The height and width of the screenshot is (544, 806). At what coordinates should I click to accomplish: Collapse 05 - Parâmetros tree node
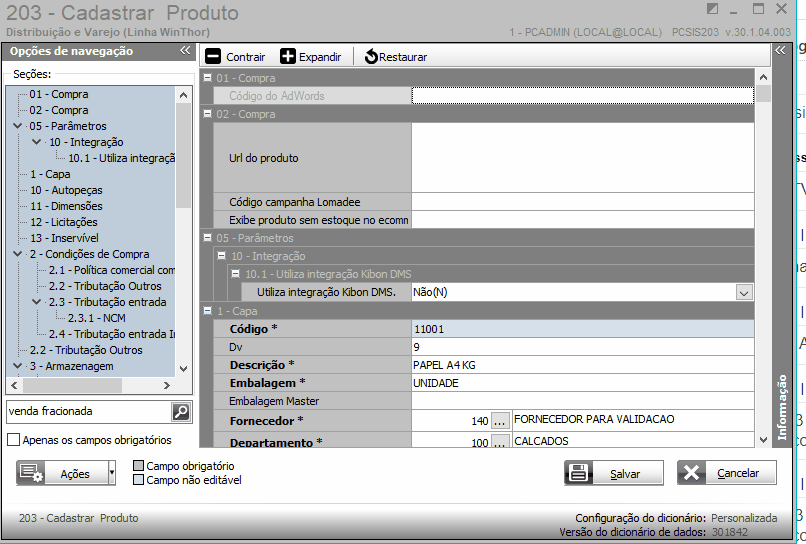[x=18, y=126]
